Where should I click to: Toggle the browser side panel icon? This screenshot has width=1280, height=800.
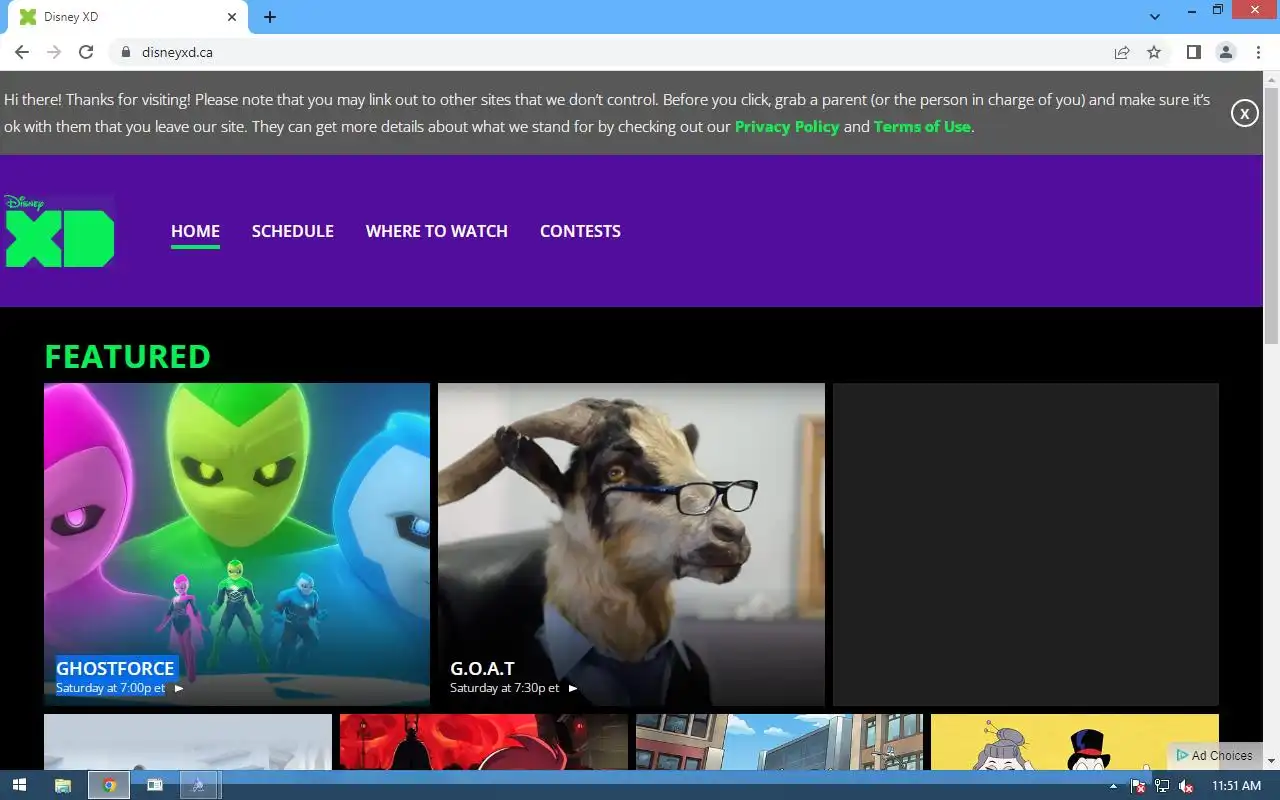pos(1193,52)
